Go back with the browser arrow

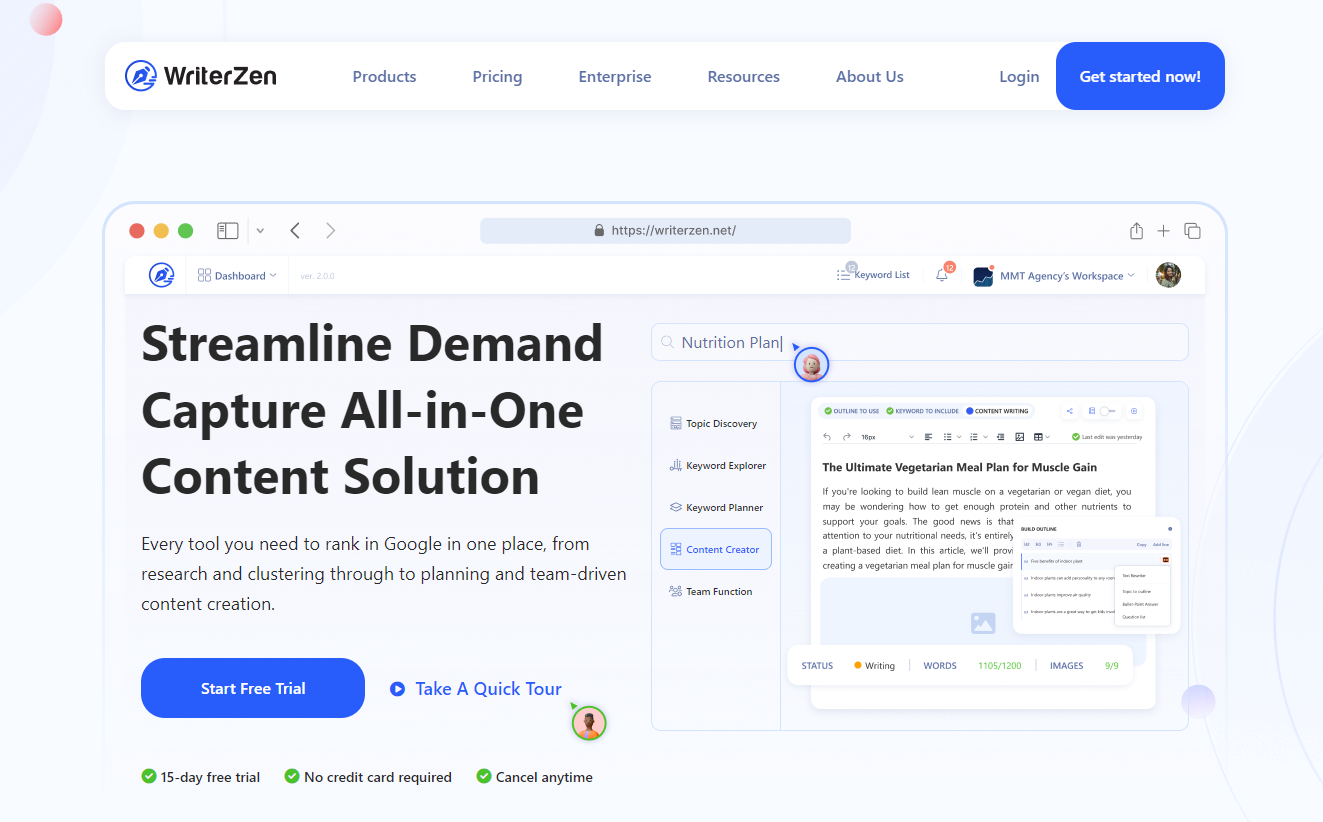click(295, 231)
